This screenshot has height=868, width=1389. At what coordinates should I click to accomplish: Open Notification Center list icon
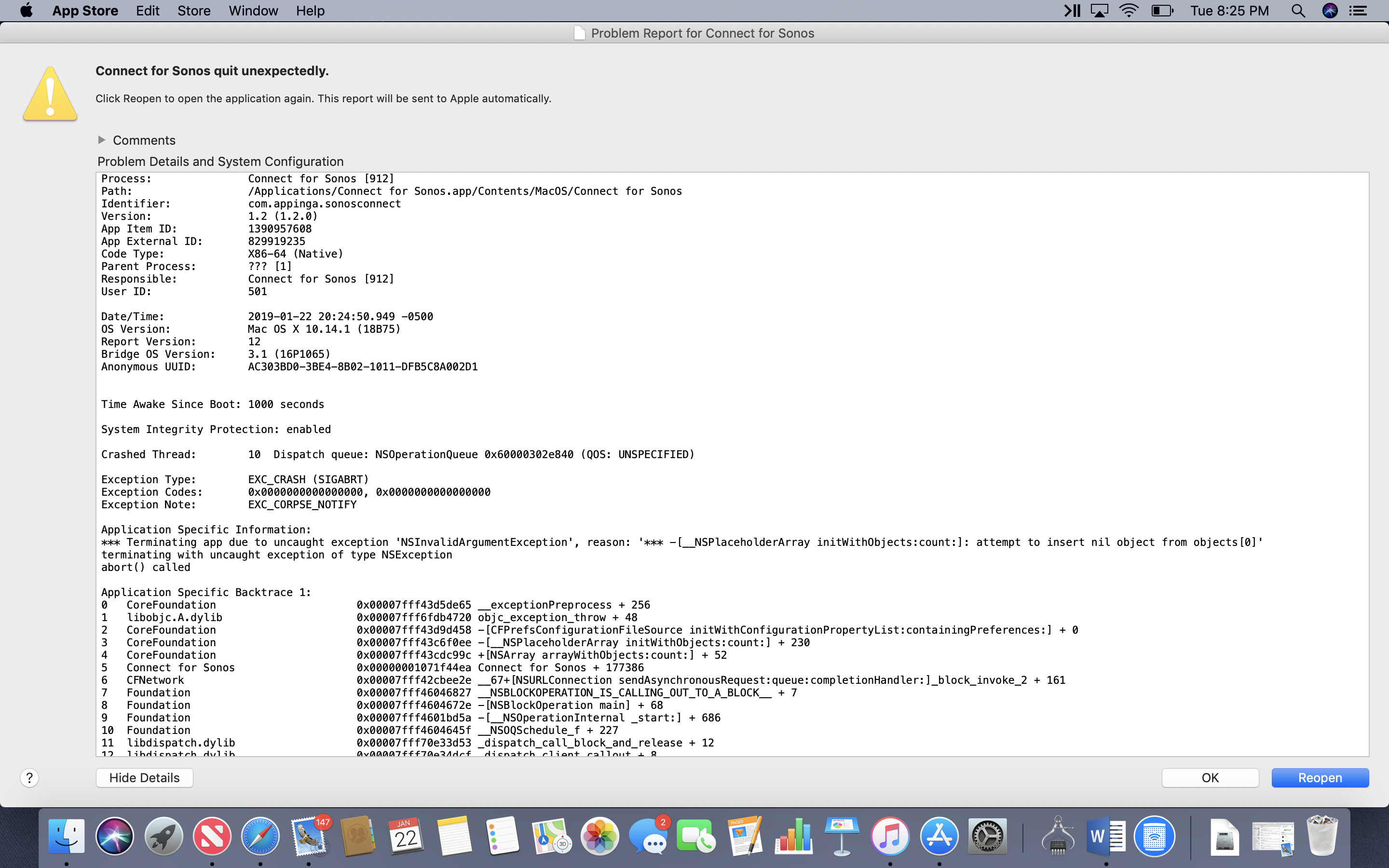pos(1358,10)
